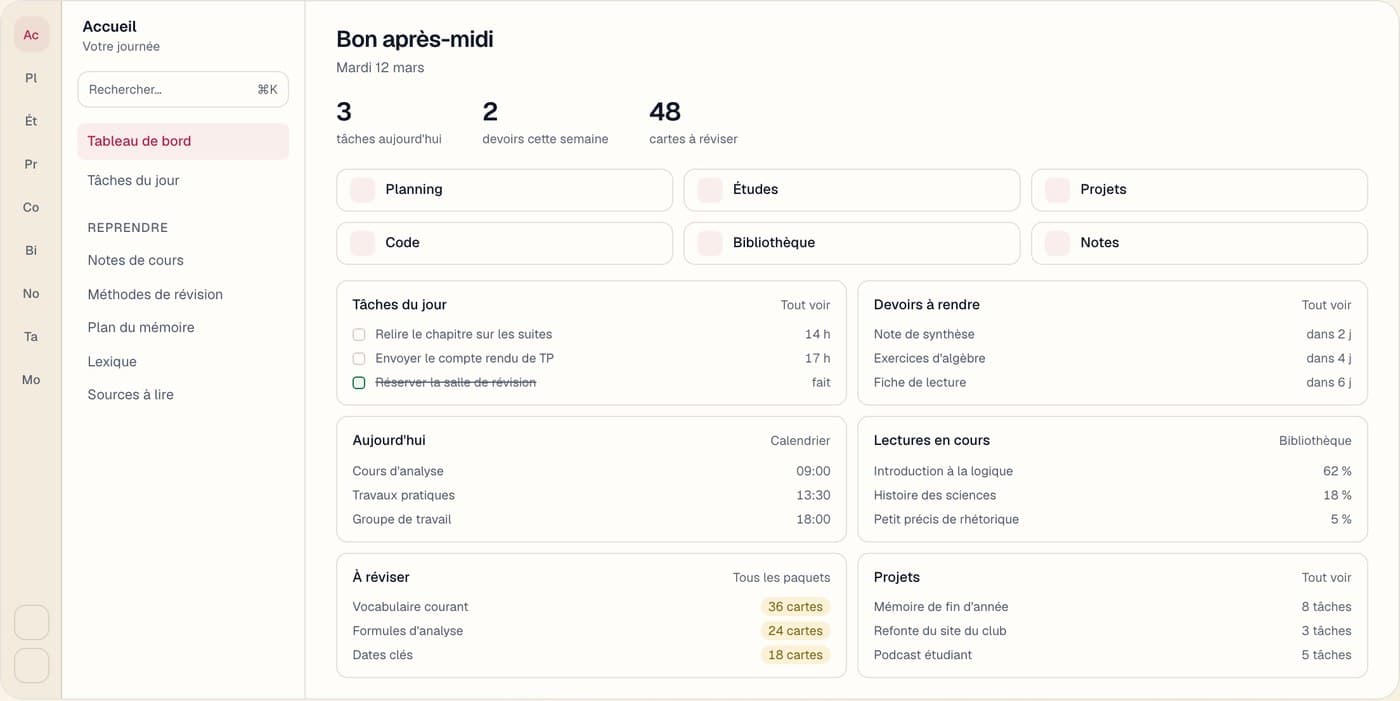Select Fiche de lecture assignment
This screenshot has width=1400, height=701.
coord(1112,383)
